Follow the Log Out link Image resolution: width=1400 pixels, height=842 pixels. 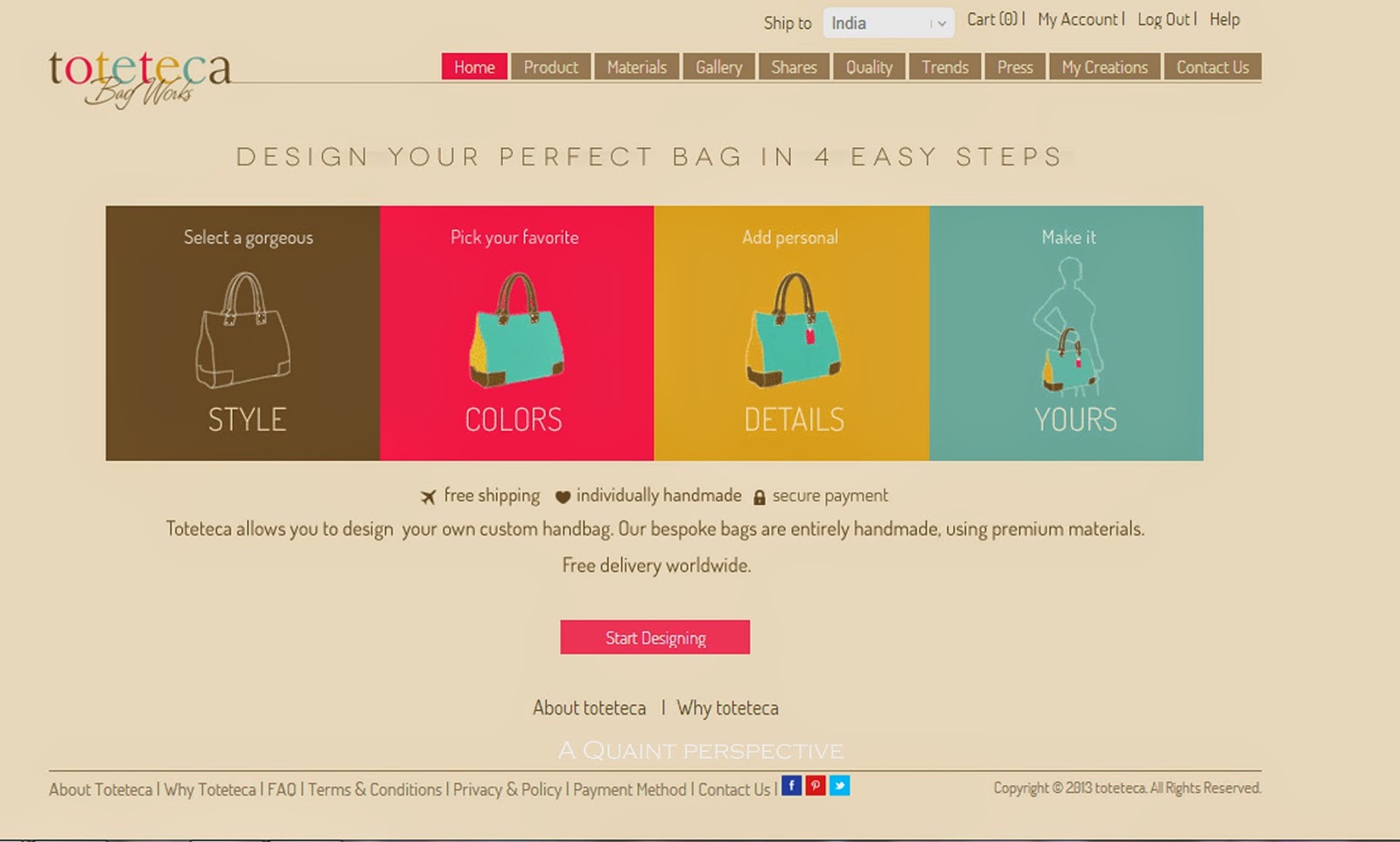(1164, 19)
